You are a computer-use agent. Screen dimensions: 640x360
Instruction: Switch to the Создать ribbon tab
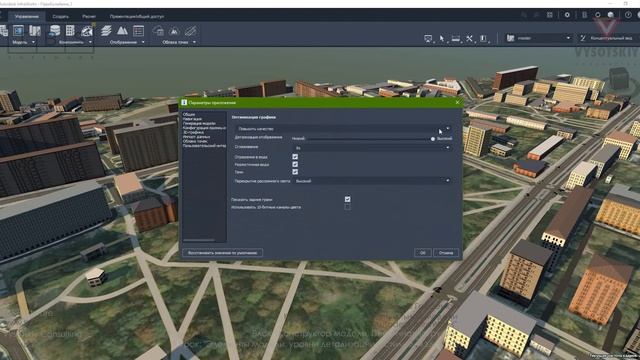(60, 16)
